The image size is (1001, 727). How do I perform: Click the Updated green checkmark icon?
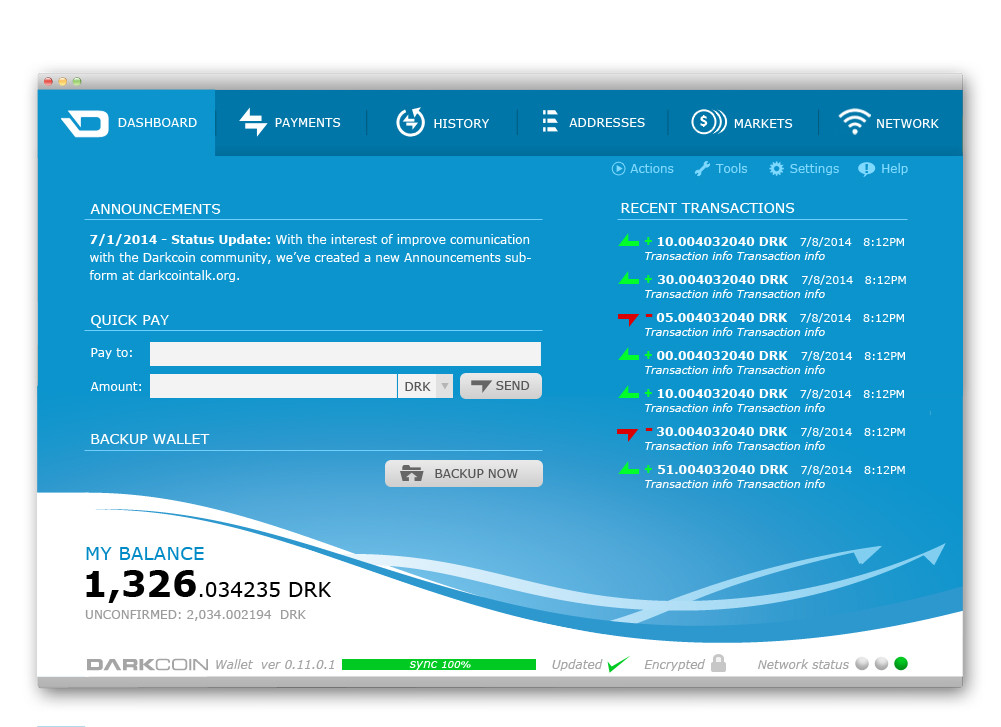(x=618, y=664)
